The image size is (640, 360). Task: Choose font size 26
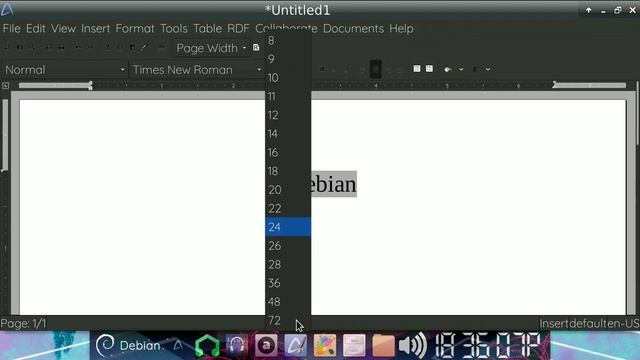click(288, 246)
